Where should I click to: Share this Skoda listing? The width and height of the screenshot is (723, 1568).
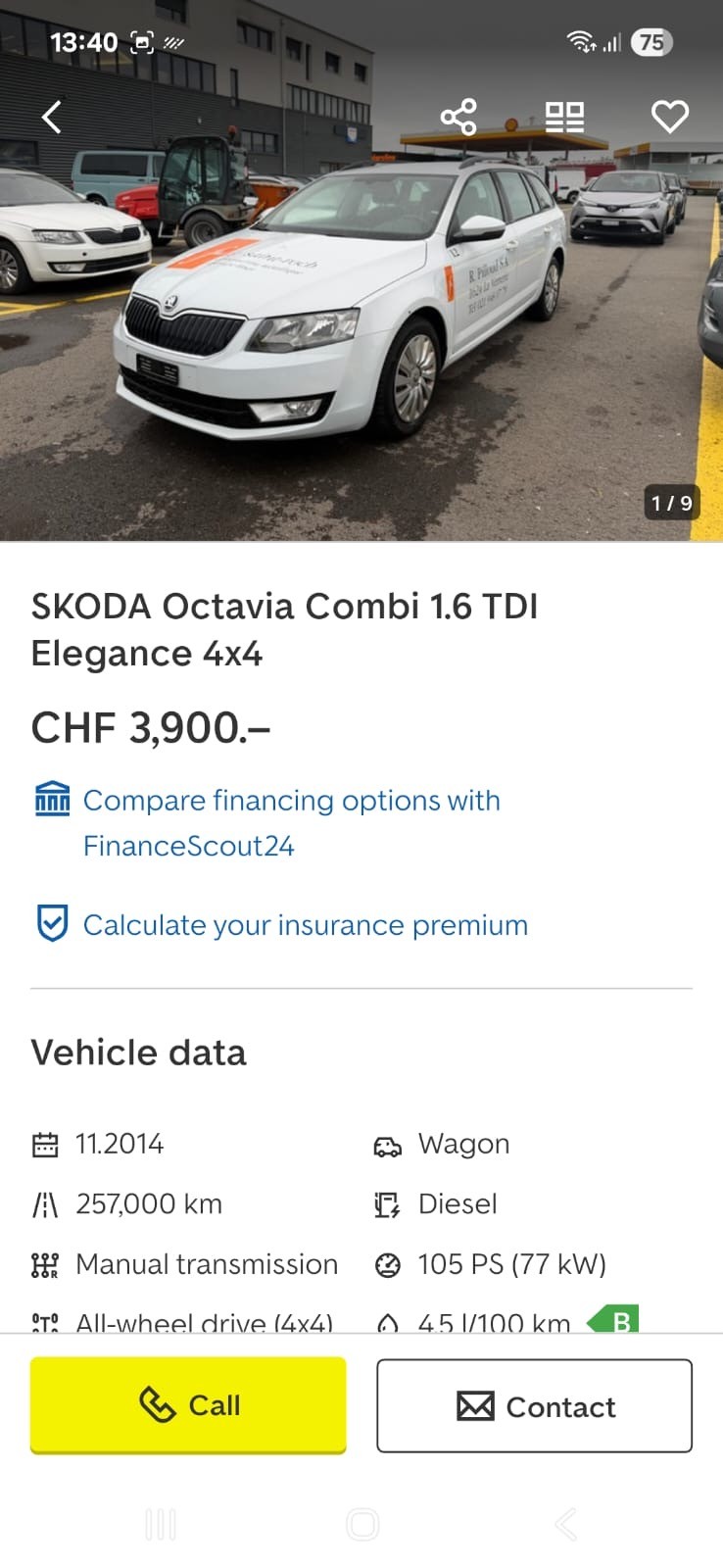point(458,117)
